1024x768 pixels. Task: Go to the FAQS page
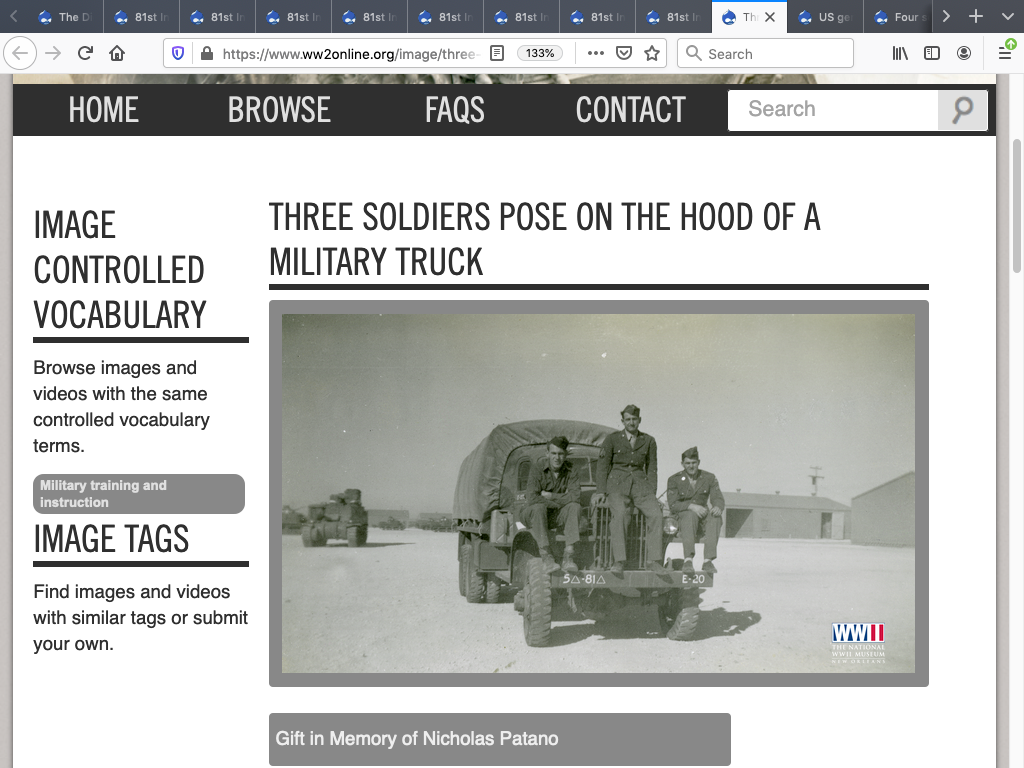(x=454, y=110)
